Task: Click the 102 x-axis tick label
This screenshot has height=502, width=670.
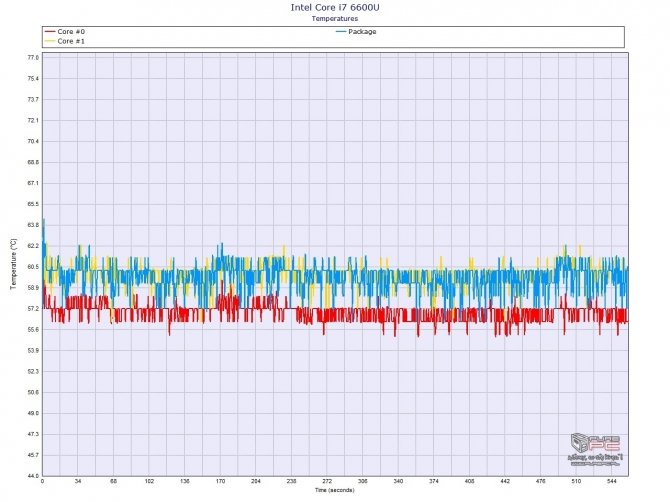Action: [x=149, y=481]
